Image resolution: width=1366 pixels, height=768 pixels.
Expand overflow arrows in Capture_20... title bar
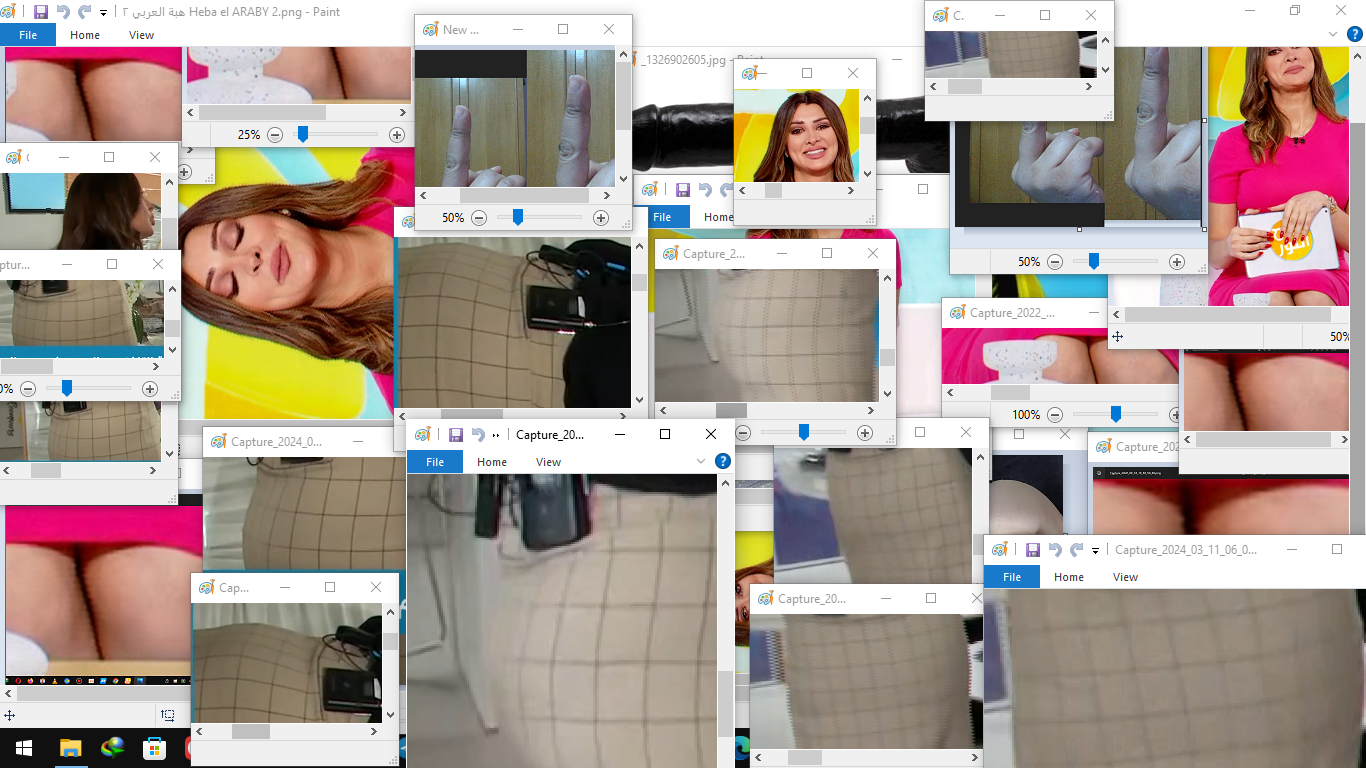tap(496, 435)
